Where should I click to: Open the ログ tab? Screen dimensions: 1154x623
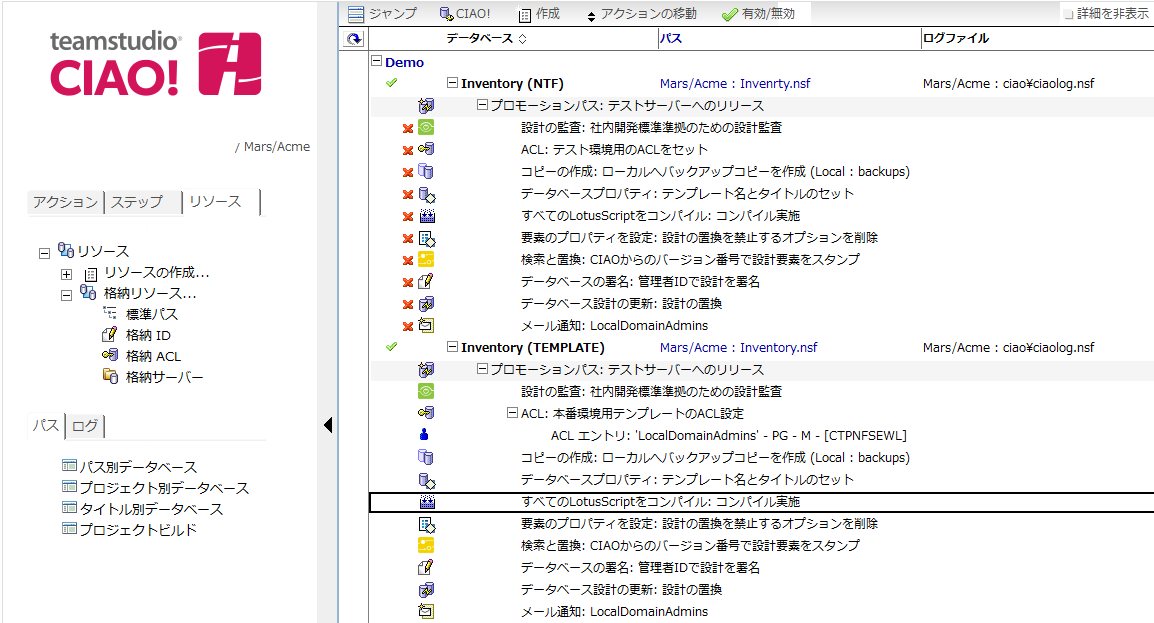tap(85, 427)
